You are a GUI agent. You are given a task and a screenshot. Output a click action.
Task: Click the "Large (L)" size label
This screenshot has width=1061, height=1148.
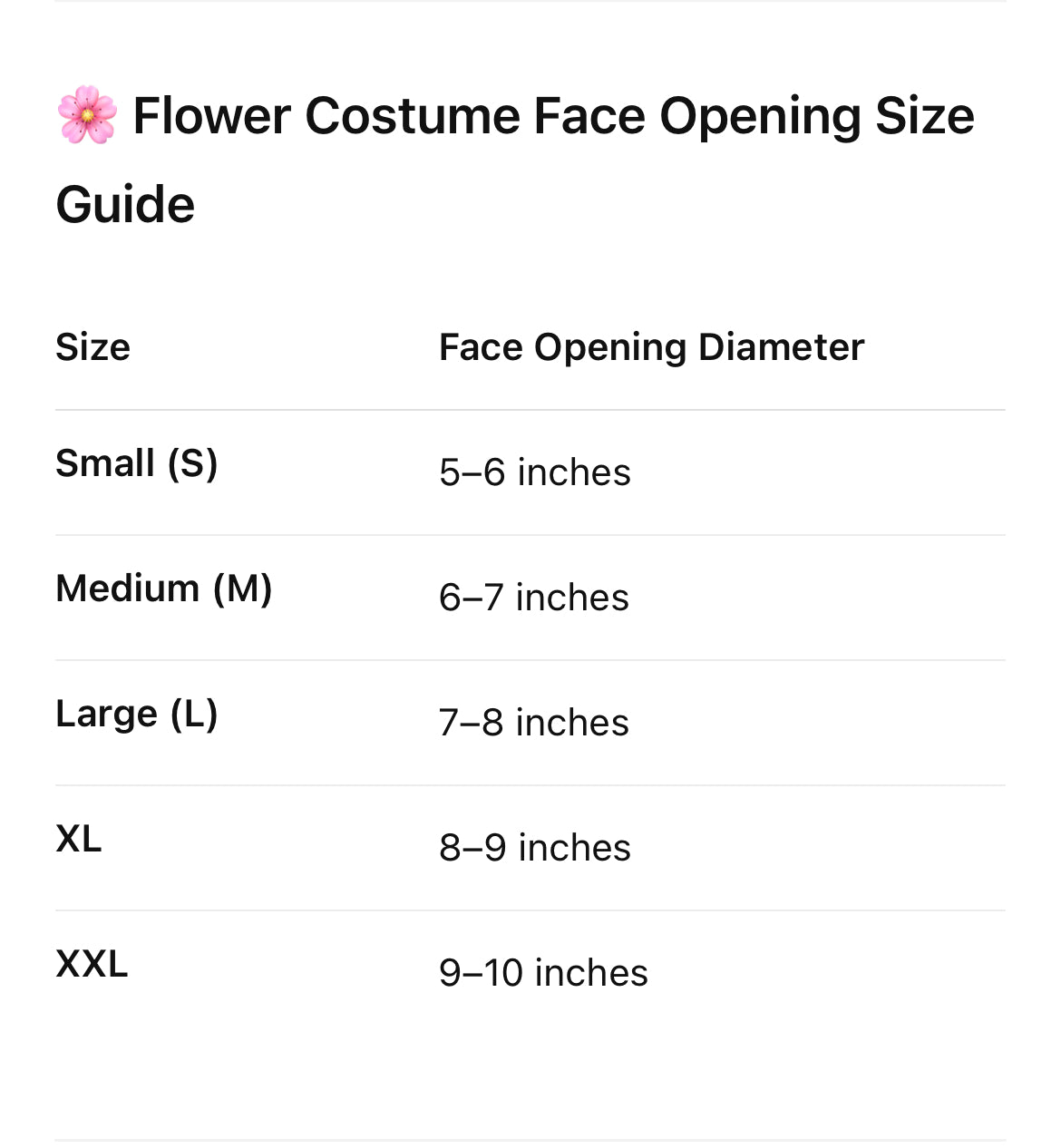click(136, 714)
